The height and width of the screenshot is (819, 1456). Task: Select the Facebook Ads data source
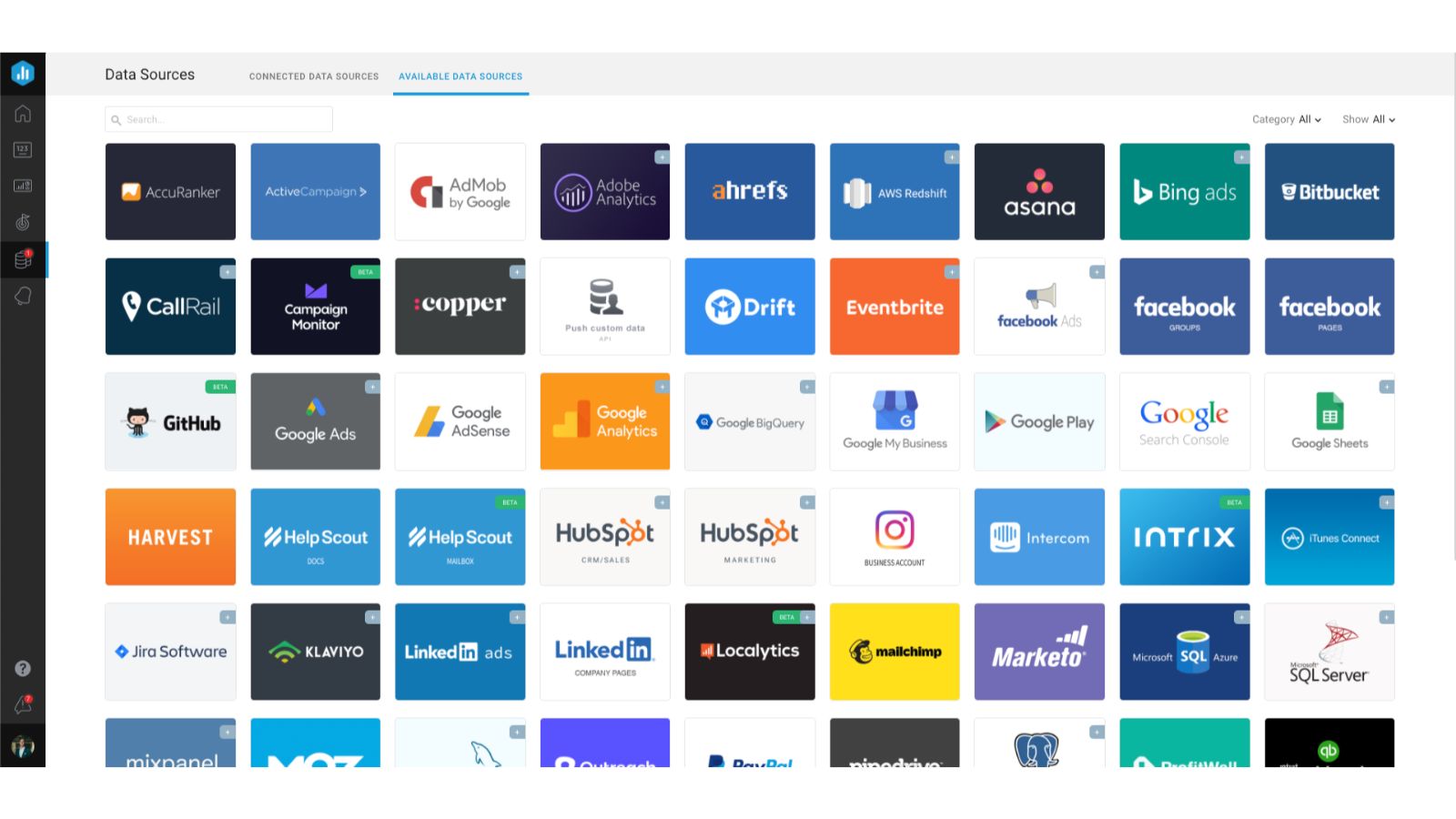pyautogui.click(x=1039, y=307)
